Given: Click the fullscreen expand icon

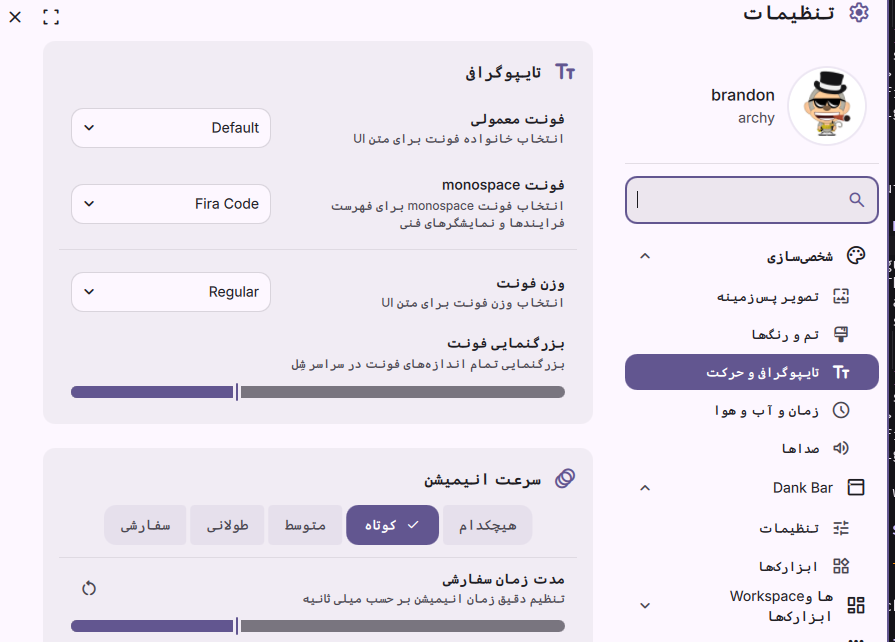Looking at the screenshot, I should (52, 17).
